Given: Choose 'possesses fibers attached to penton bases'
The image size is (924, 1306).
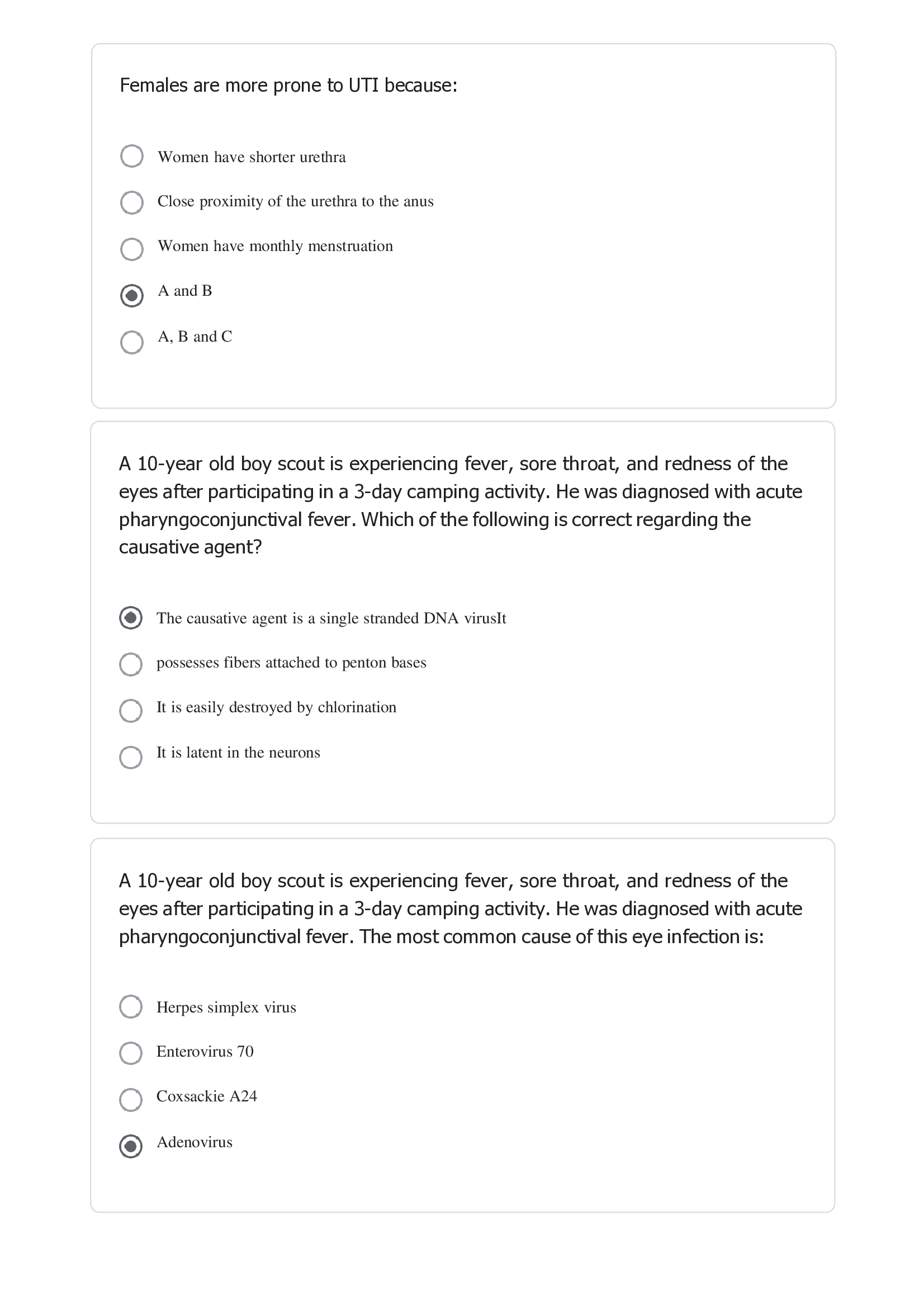Looking at the screenshot, I should pyautogui.click(x=132, y=664).
